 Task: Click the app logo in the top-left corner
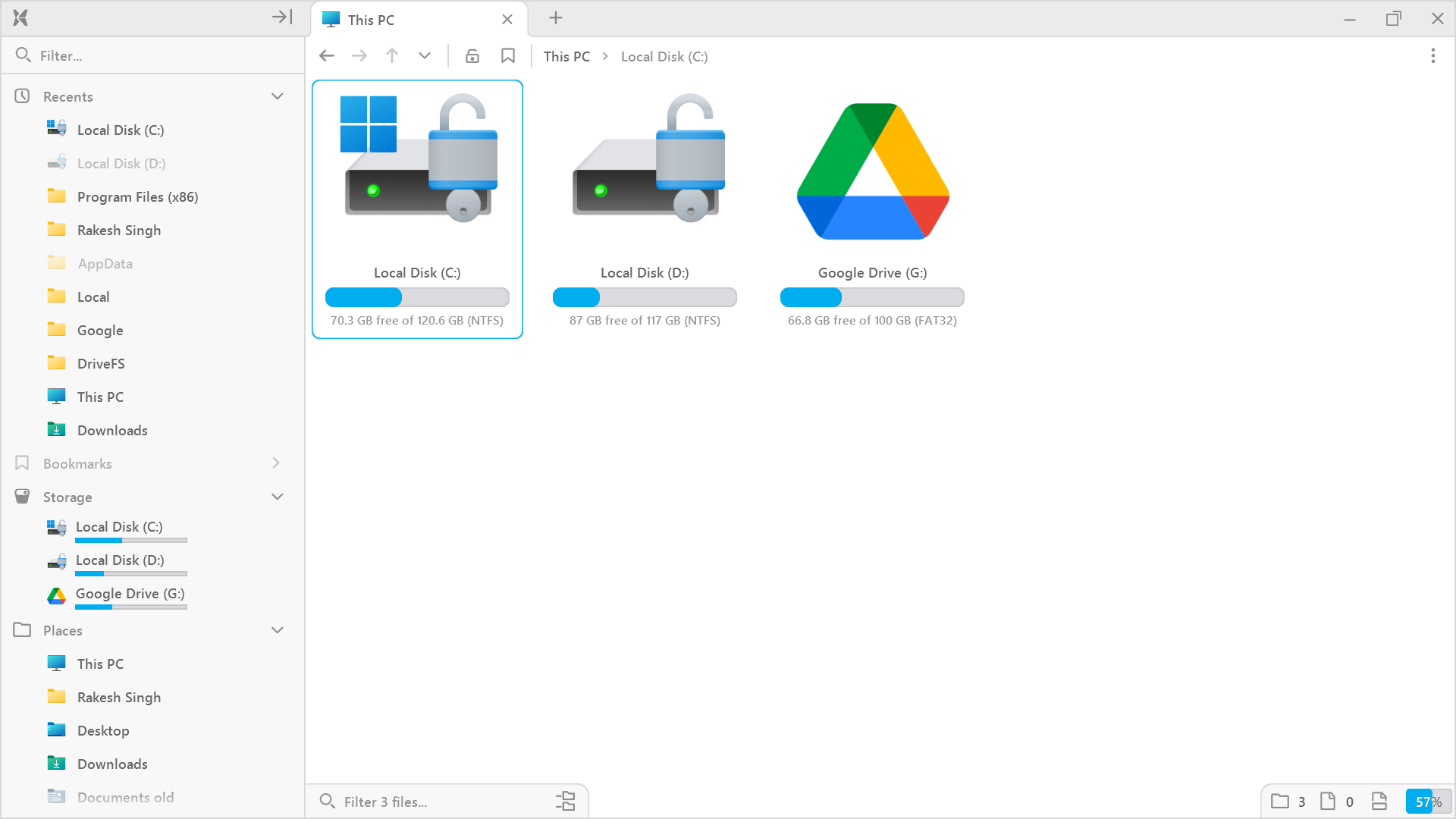(x=20, y=17)
